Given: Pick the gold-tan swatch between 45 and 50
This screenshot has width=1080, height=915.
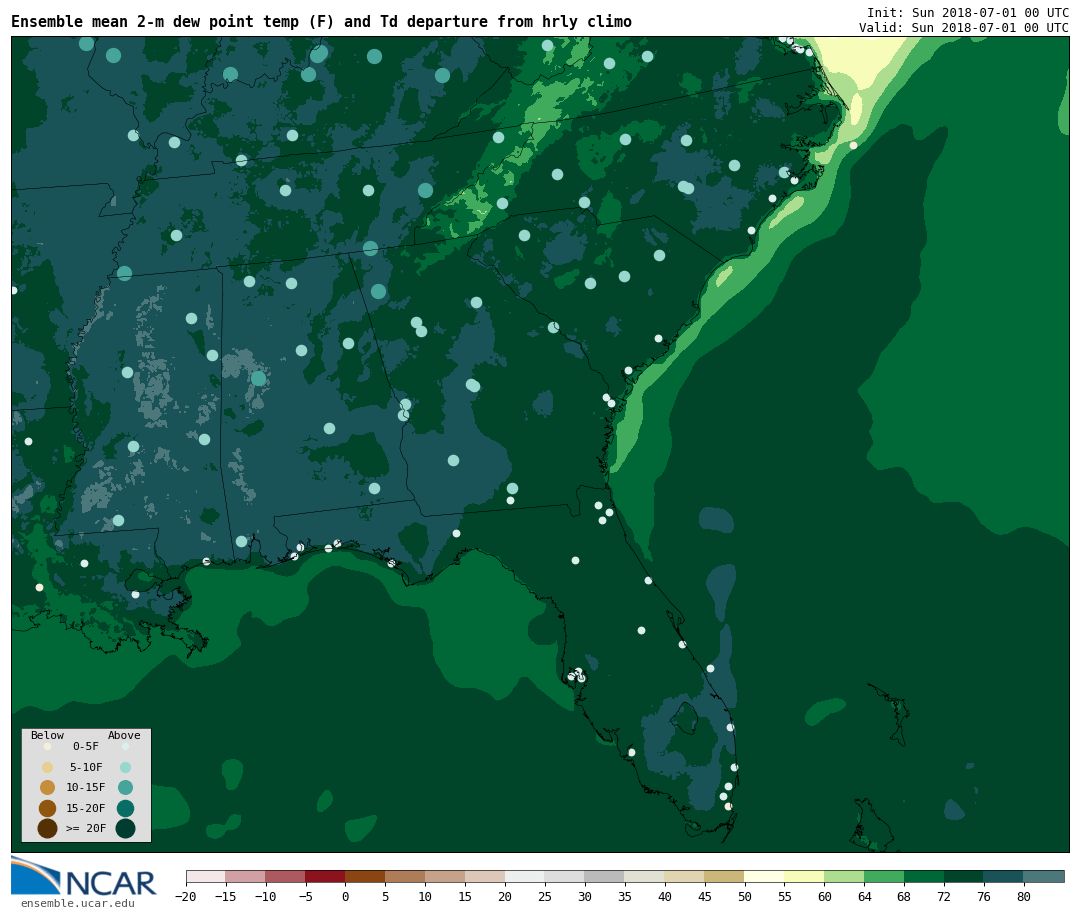Looking at the screenshot, I should point(725,876).
